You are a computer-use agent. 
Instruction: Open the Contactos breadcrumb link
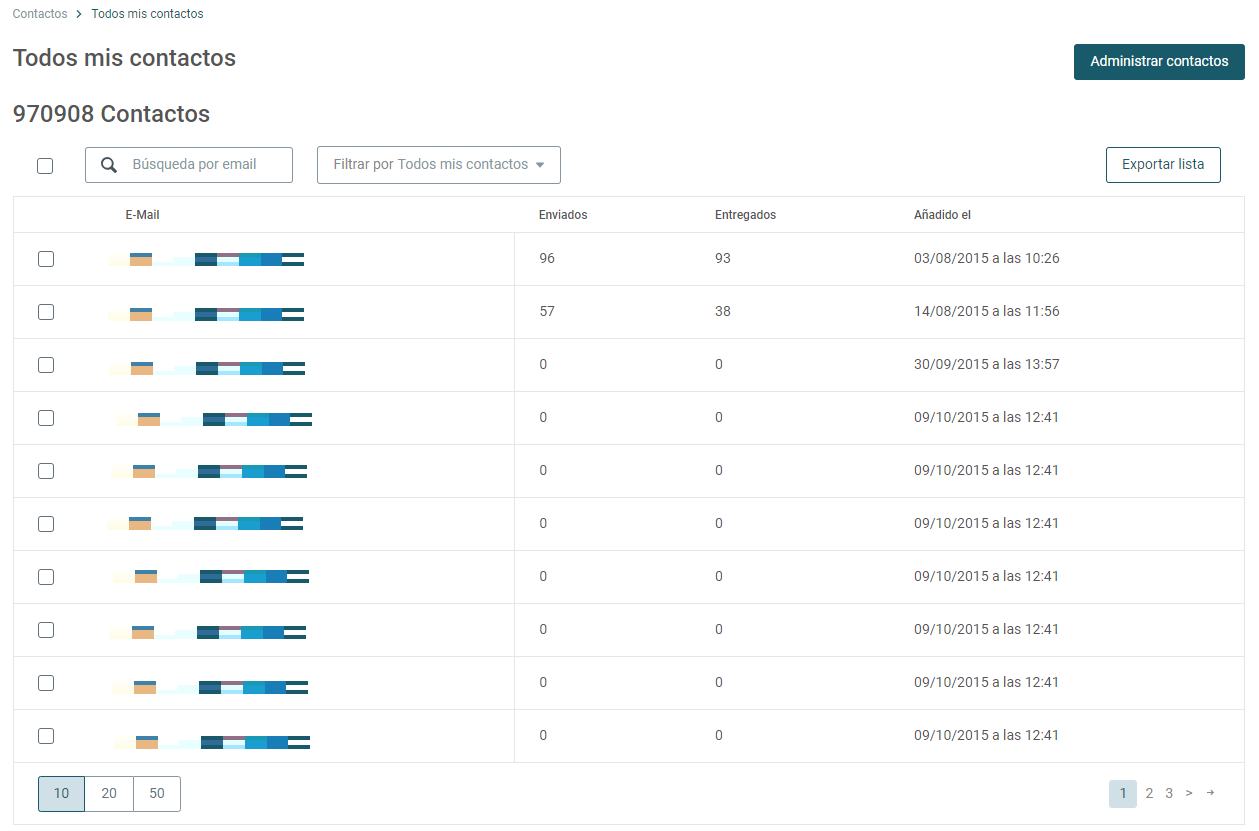[x=40, y=14]
